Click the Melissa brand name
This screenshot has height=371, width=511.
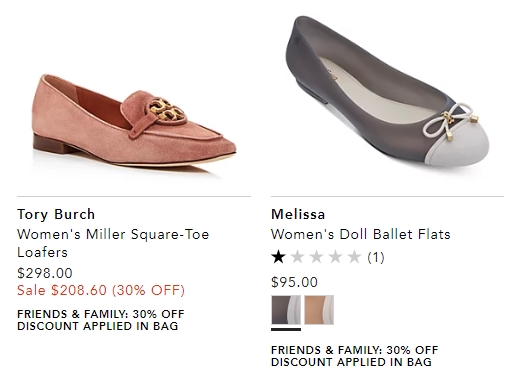(x=298, y=214)
